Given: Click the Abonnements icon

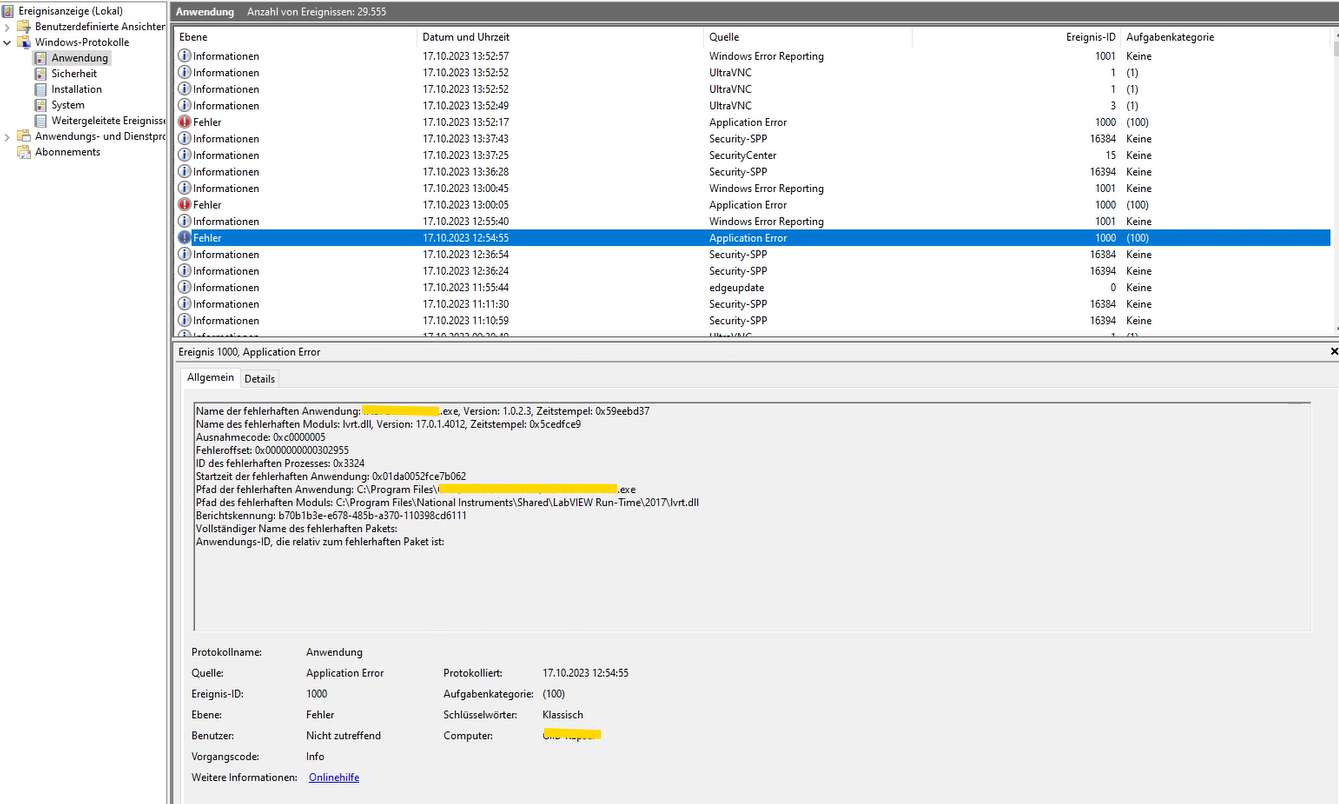Looking at the screenshot, I should (x=24, y=152).
